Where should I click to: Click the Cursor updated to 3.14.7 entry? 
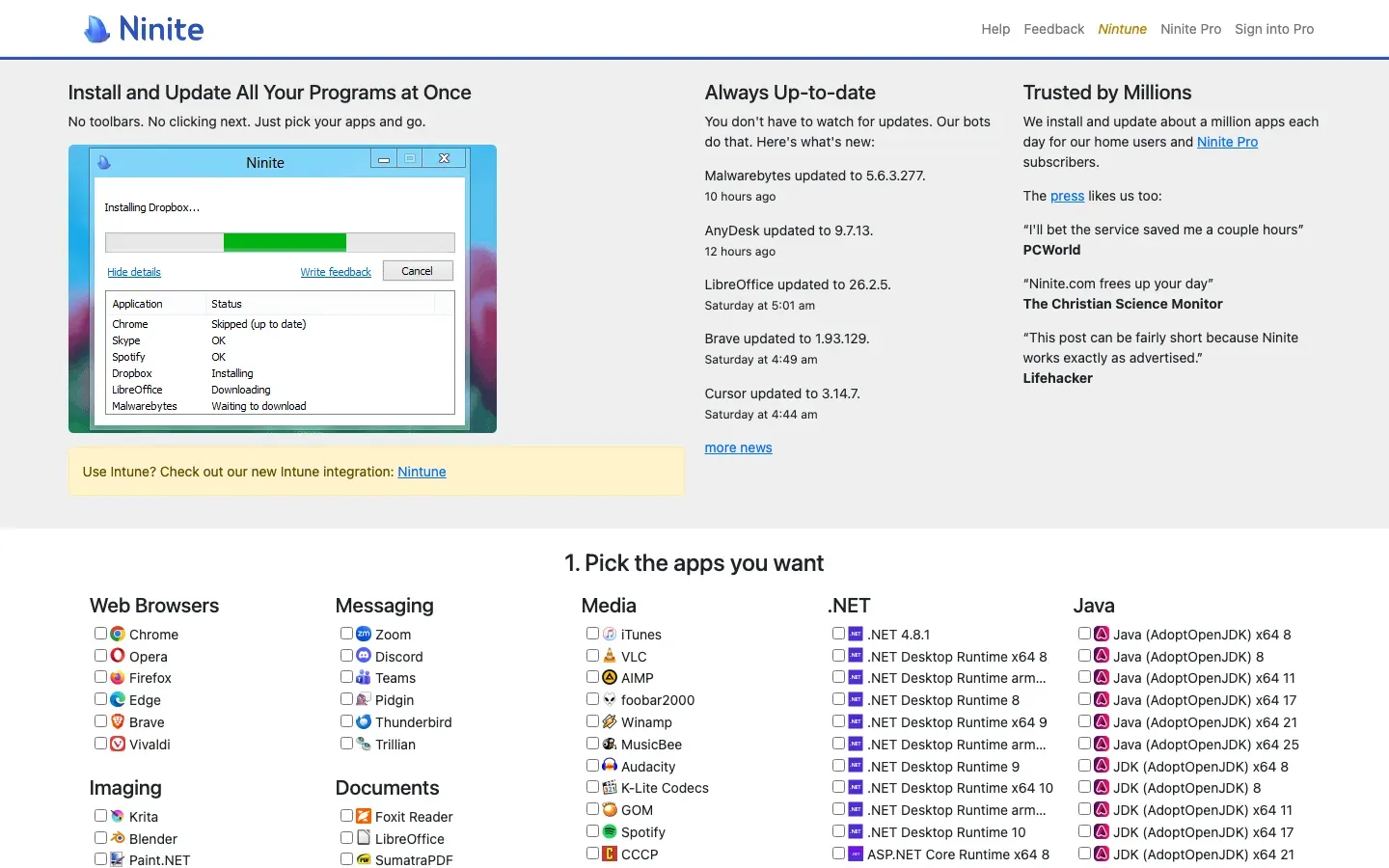[782, 393]
